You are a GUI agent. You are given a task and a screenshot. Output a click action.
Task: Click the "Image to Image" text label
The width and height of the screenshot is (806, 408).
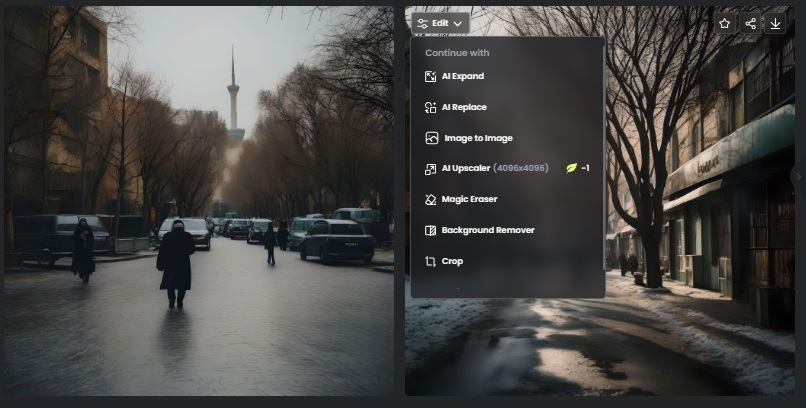pyautogui.click(x=478, y=138)
